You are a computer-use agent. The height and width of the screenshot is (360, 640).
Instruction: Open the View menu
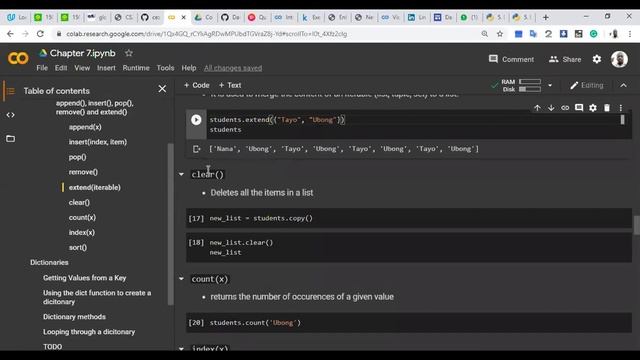[x=82, y=68]
